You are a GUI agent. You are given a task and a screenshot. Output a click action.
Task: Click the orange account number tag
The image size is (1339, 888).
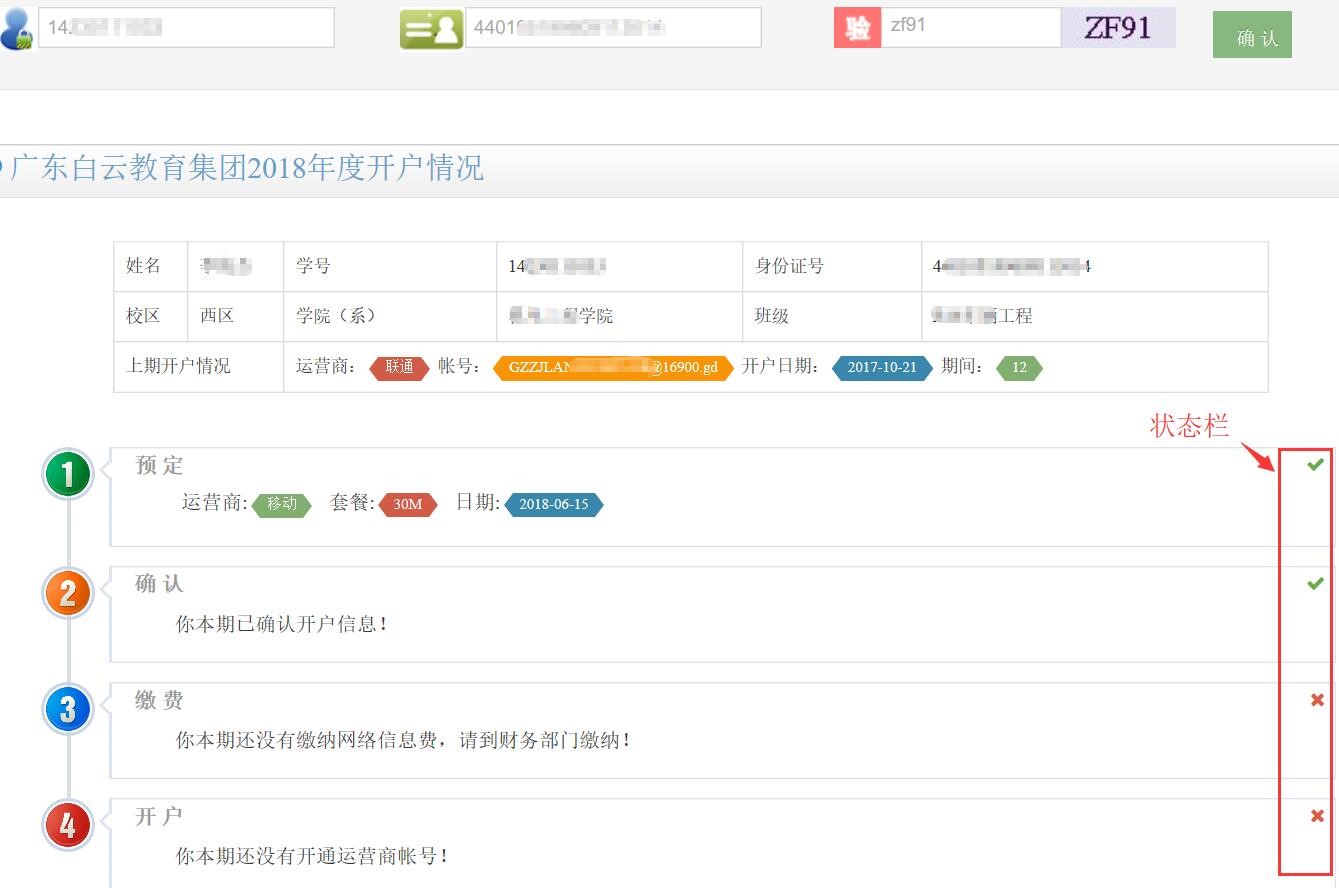click(613, 367)
